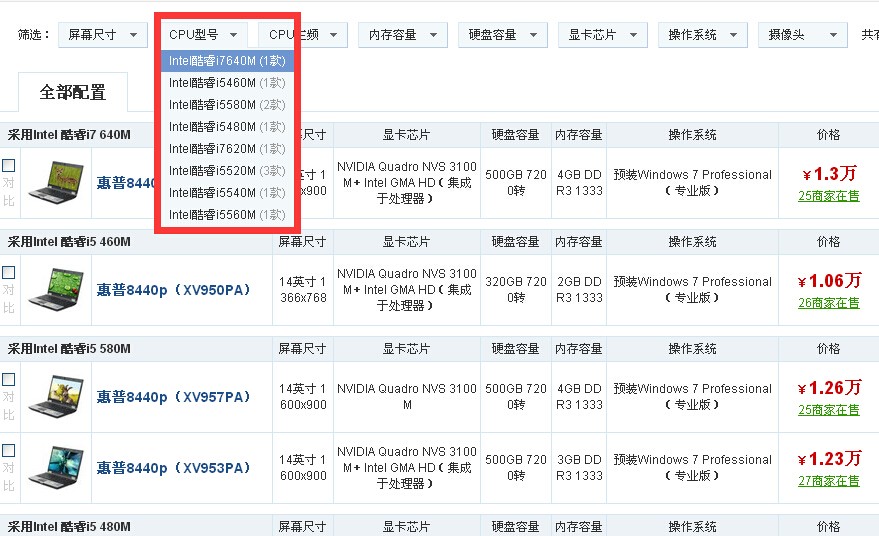Viewport: 879px width, 536px height.
Task: Open laptop thumbnail in the i7 640M row
Action: click(x=56, y=182)
